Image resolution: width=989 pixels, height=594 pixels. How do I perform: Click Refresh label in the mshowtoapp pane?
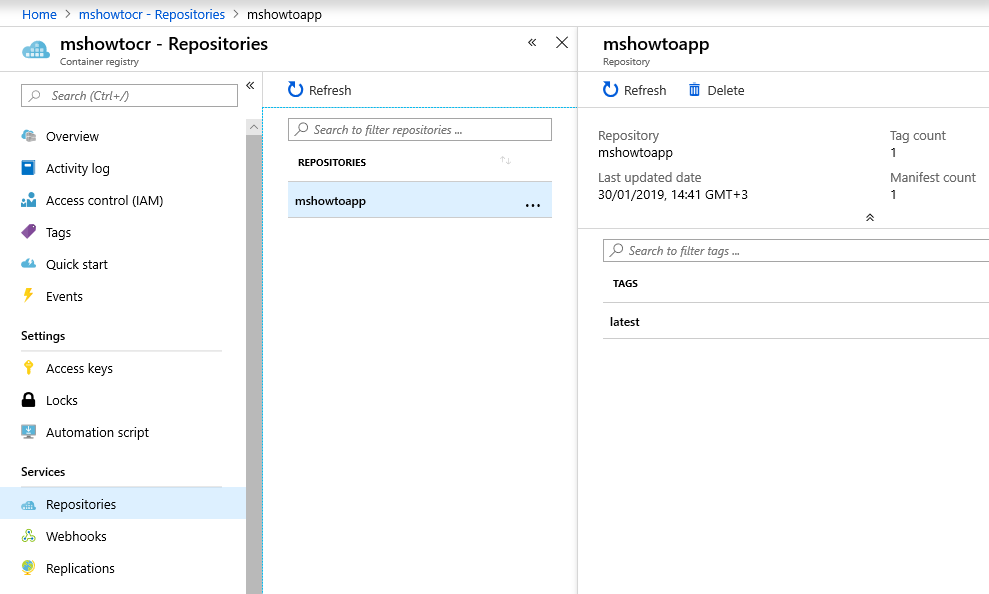click(x=645, y=90)
